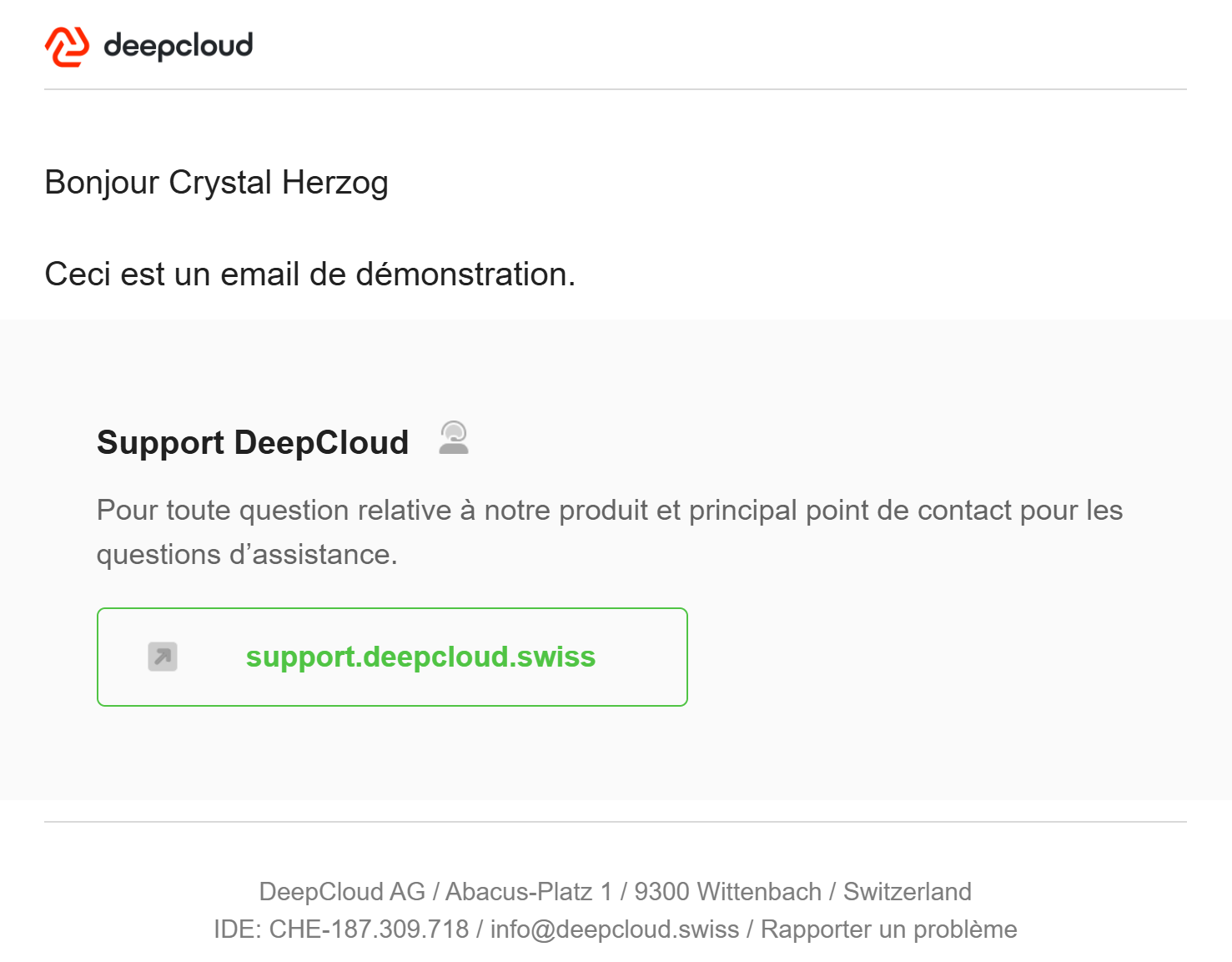This screenshot has width=1232, height=962.
Task: Click the 9300 Wittenbach text in footer
Action: click(x=727, y=891)
